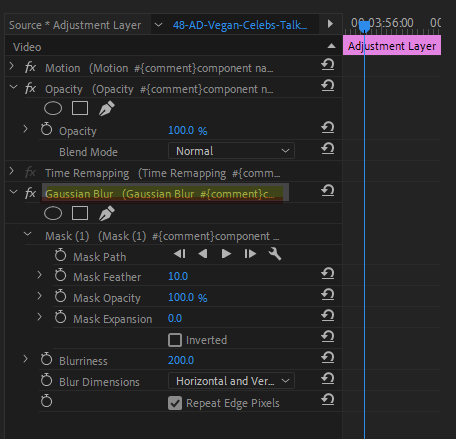Toggle animation stopwatch for Repeat Edge Pixels
Viewport: 456px width, 439px height.
coord(46,401)
